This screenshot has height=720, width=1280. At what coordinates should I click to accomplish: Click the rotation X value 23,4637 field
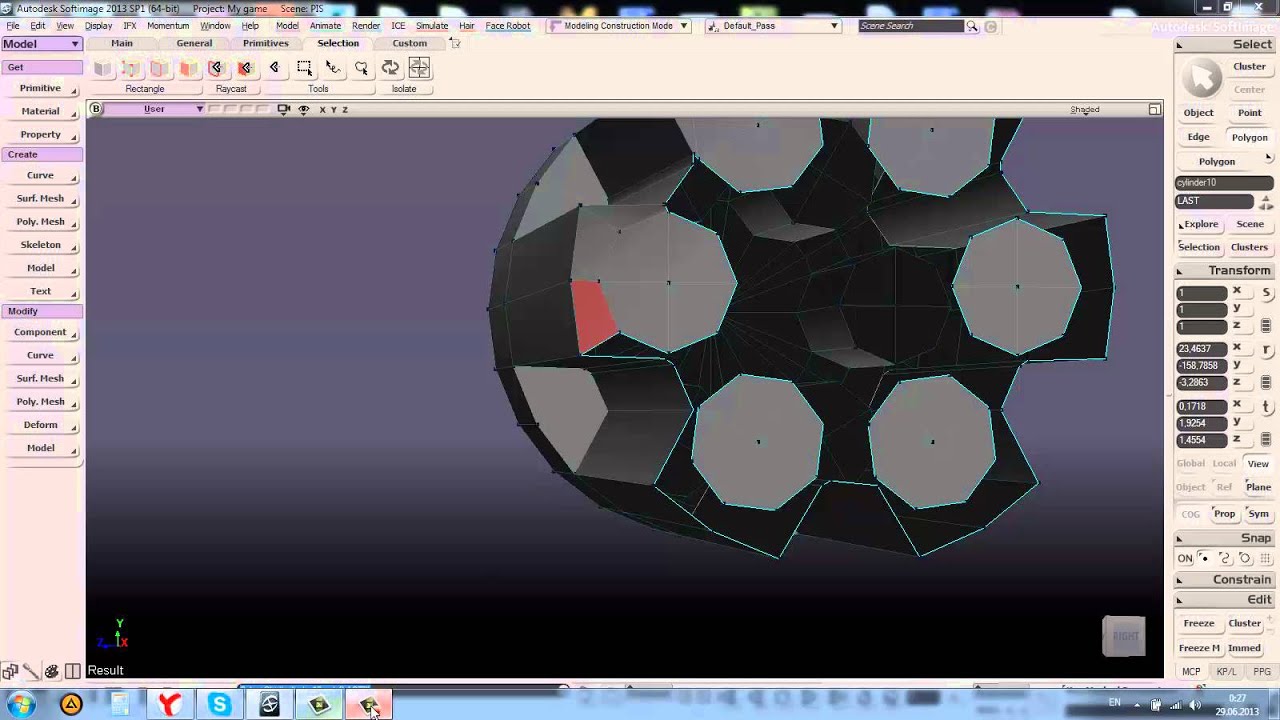[1202, 349]
